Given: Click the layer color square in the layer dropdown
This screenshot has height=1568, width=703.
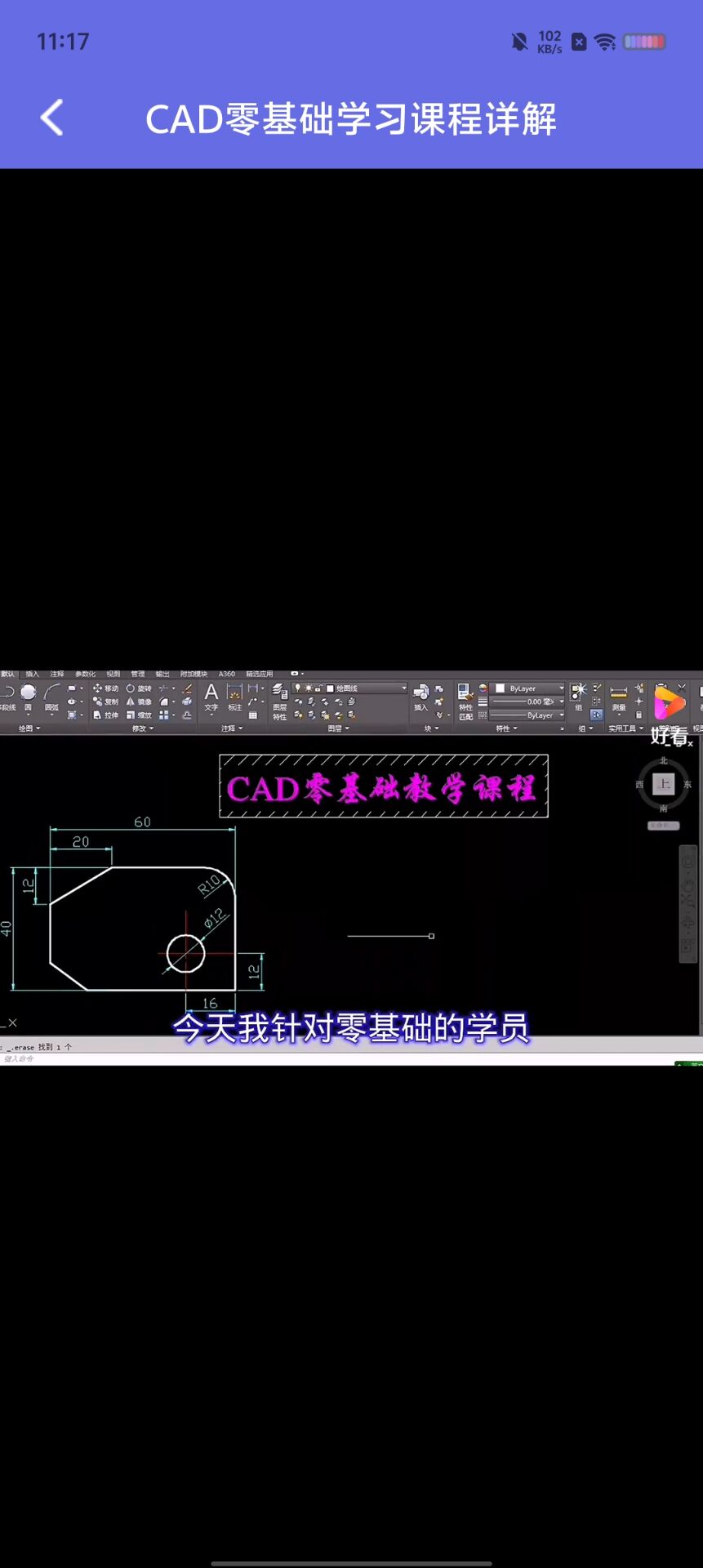Looking at the screenshot, I should pos(330,688).
